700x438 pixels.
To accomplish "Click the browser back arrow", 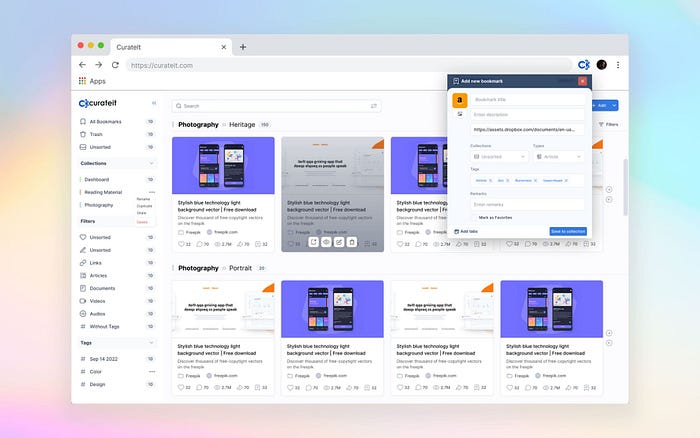I will pyautogui.click(x=82, y=65).
